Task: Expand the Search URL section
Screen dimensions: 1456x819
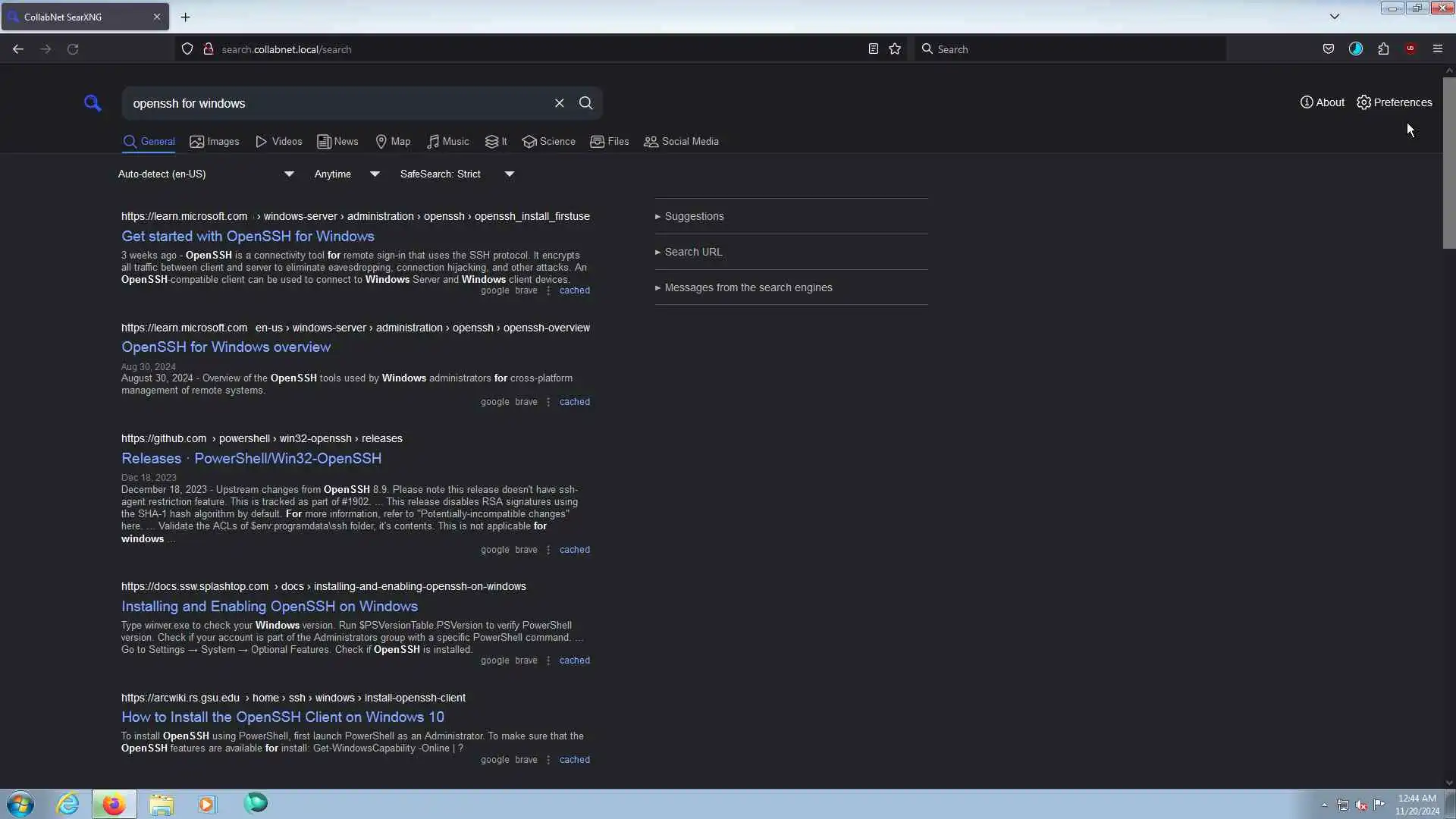Action: 692,252
